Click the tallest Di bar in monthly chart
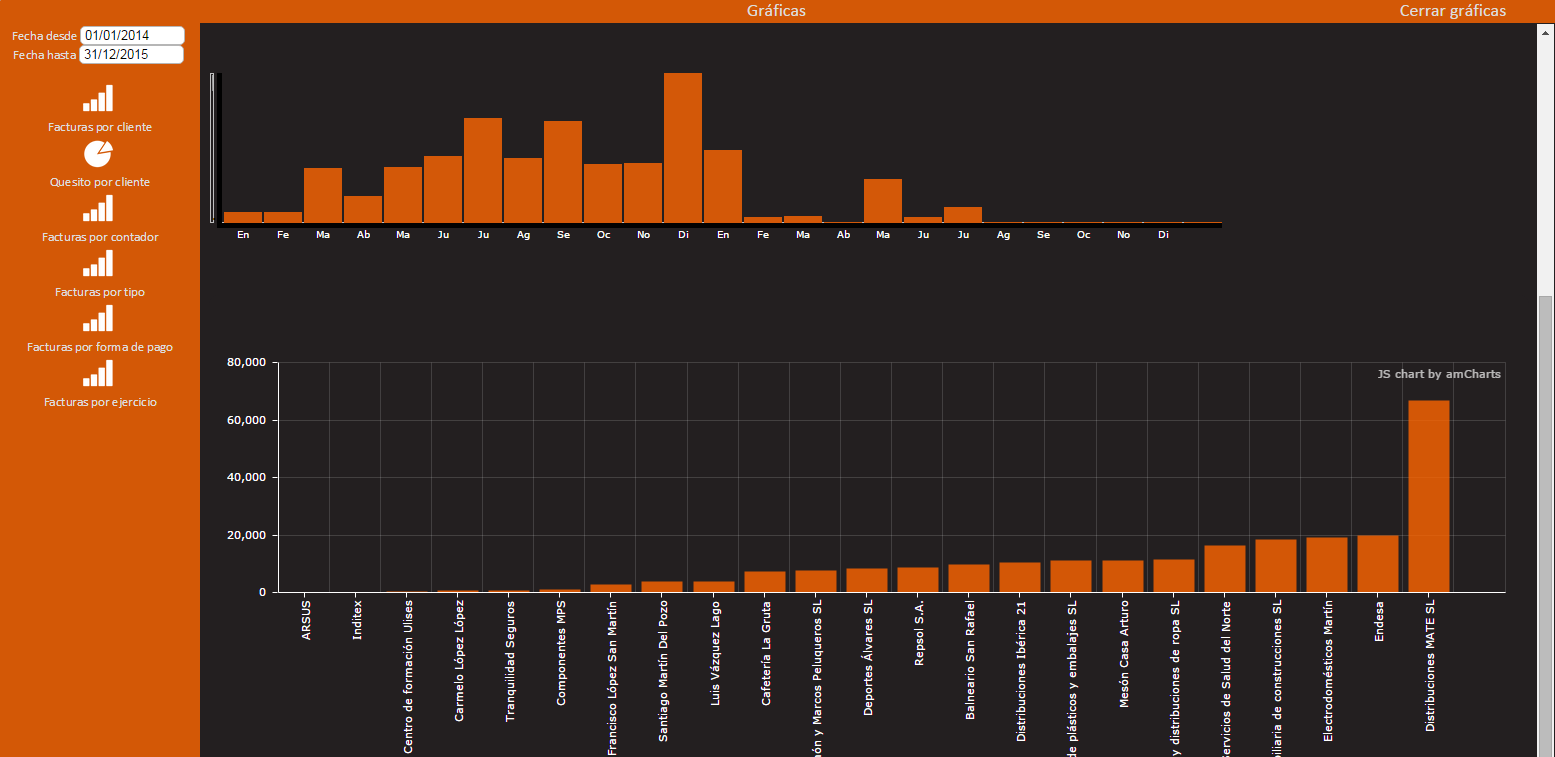The height and width of the screenshot is (757, 1555). [683, 148]
